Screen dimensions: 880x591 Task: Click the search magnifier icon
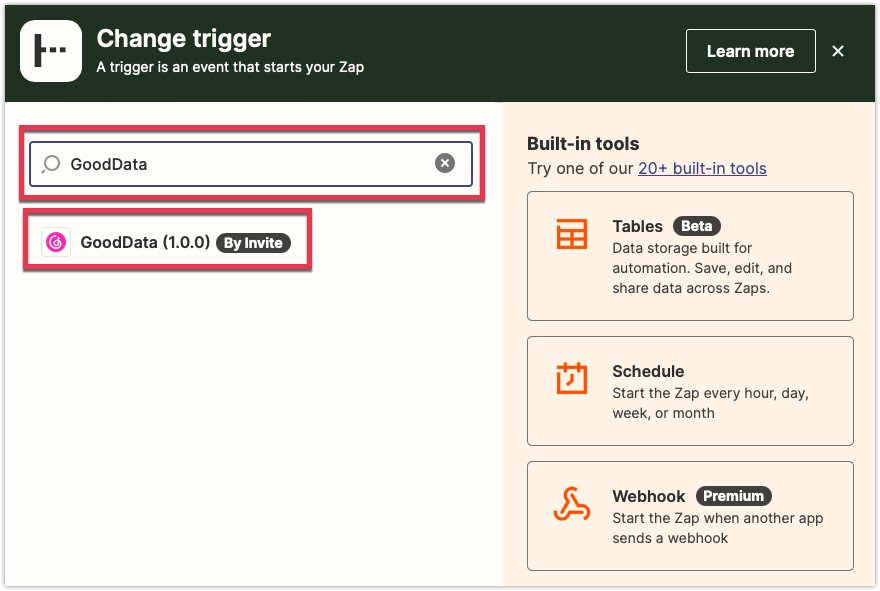[x=51, y=164]
